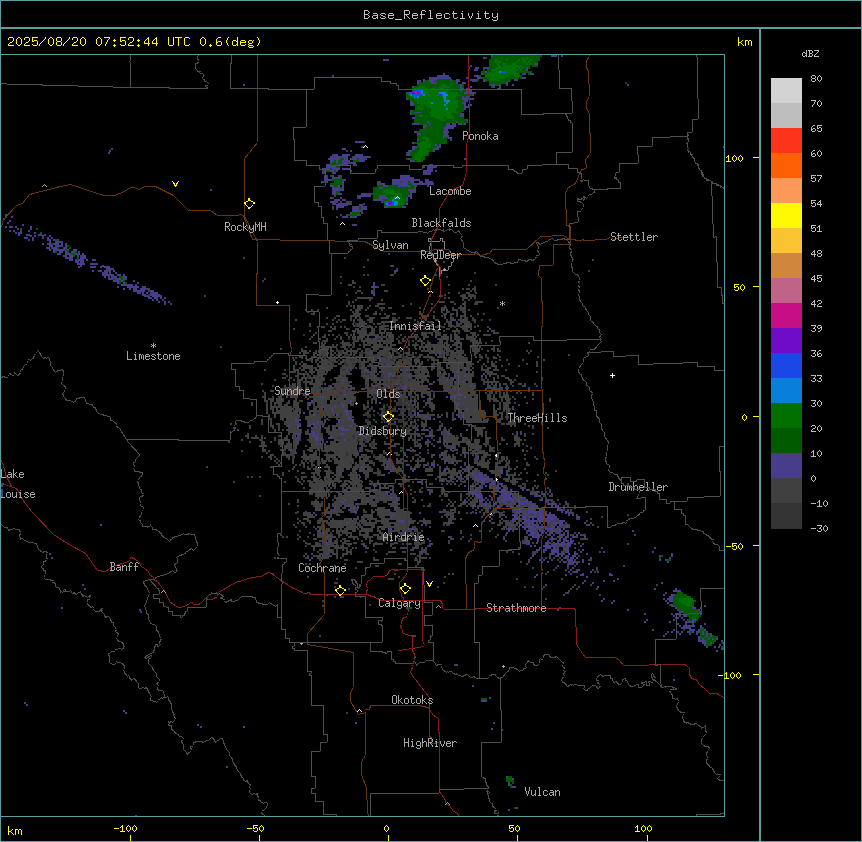Select the Strathmore label
The width and height of the screenshot is (862, 842).
click(x=516, y=608)
